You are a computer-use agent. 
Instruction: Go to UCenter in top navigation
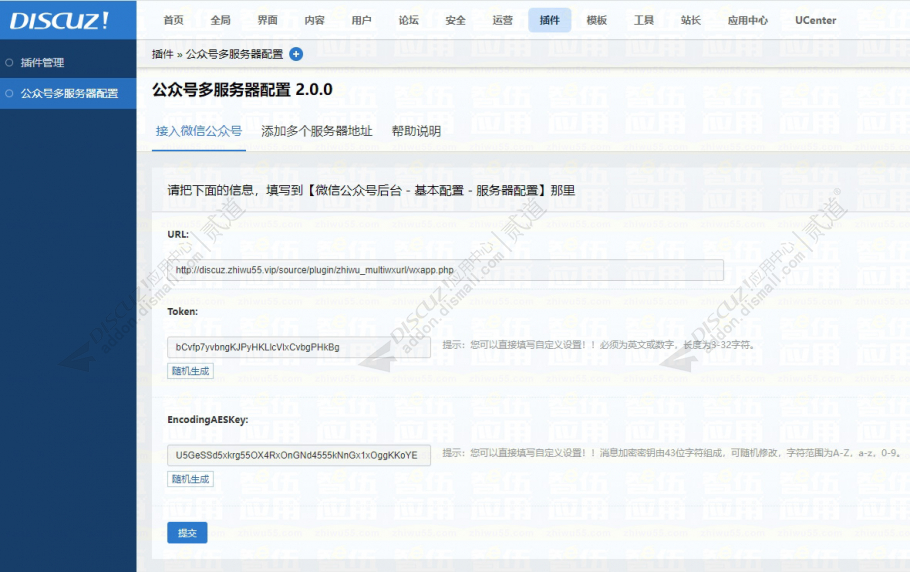[815, 20]
